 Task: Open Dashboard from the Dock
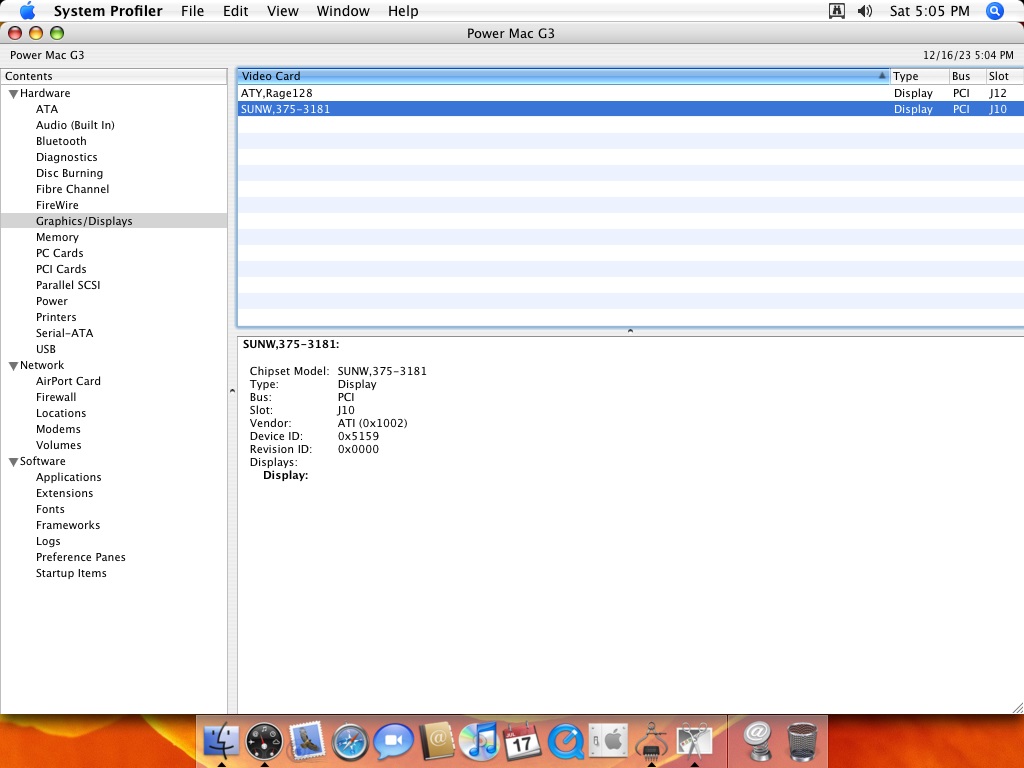pyautogui.click(x=264, y=741)
